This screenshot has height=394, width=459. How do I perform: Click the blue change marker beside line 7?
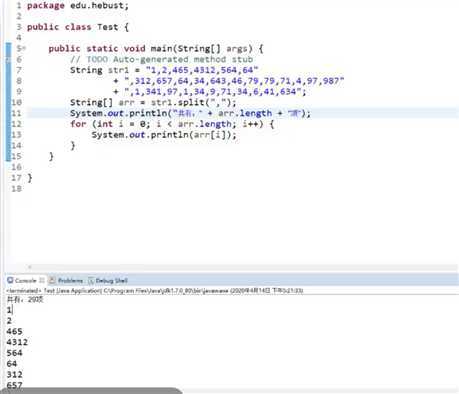point(8,70)
